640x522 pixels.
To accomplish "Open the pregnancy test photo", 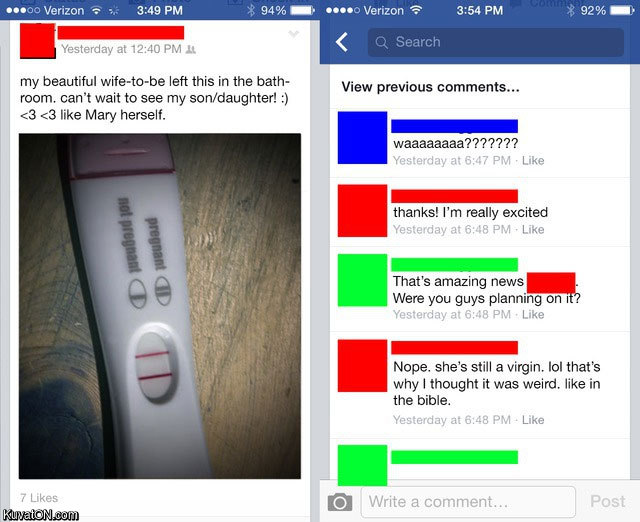I will tap(160, 306).
